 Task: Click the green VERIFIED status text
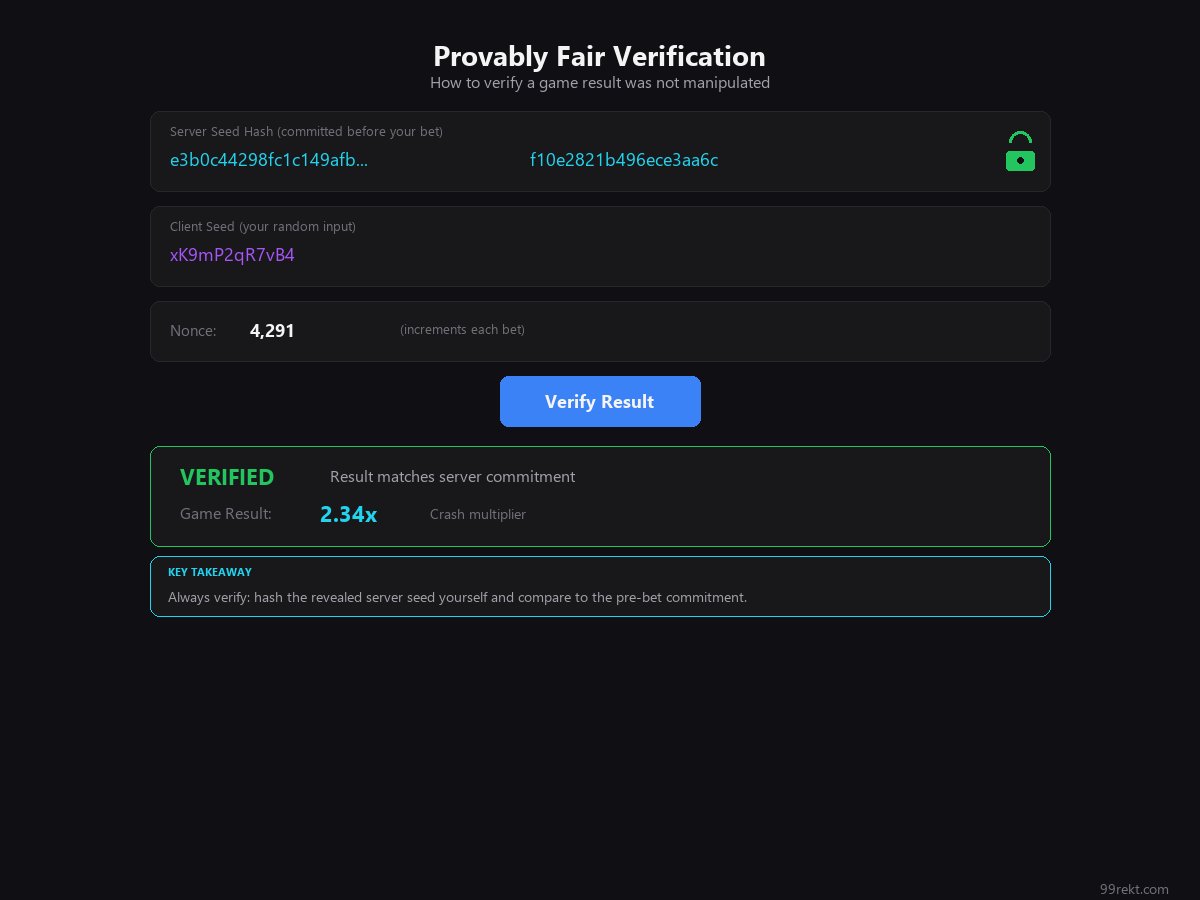tap(227, 478)
